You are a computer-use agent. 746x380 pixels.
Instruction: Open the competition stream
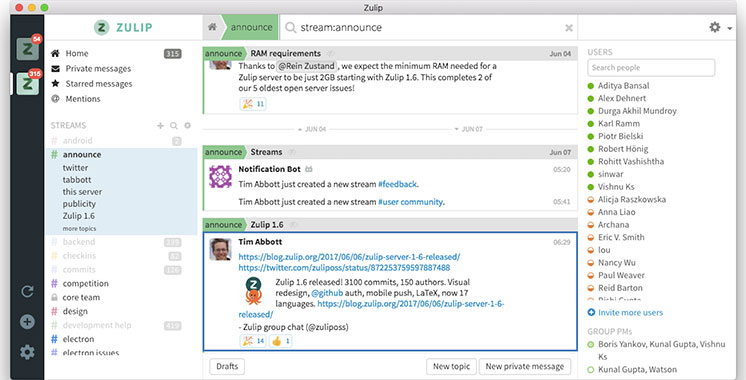tap(86, 283)
